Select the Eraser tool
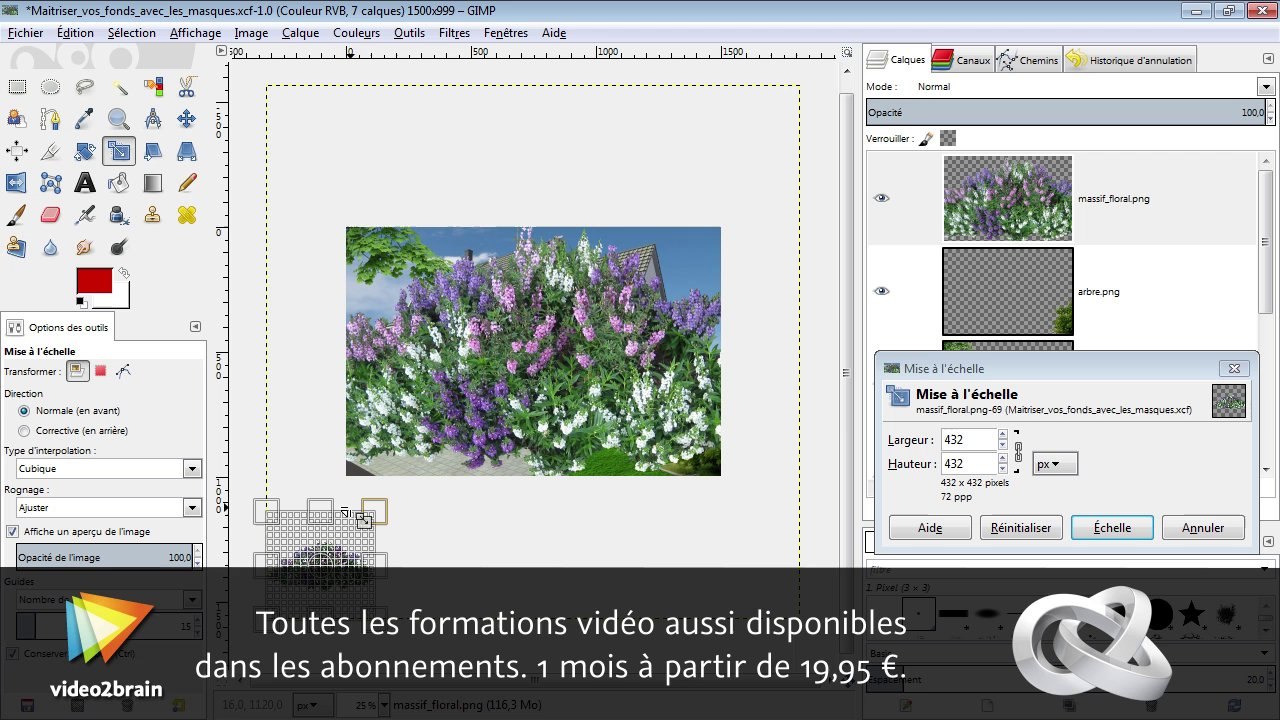 pos(51,215)
